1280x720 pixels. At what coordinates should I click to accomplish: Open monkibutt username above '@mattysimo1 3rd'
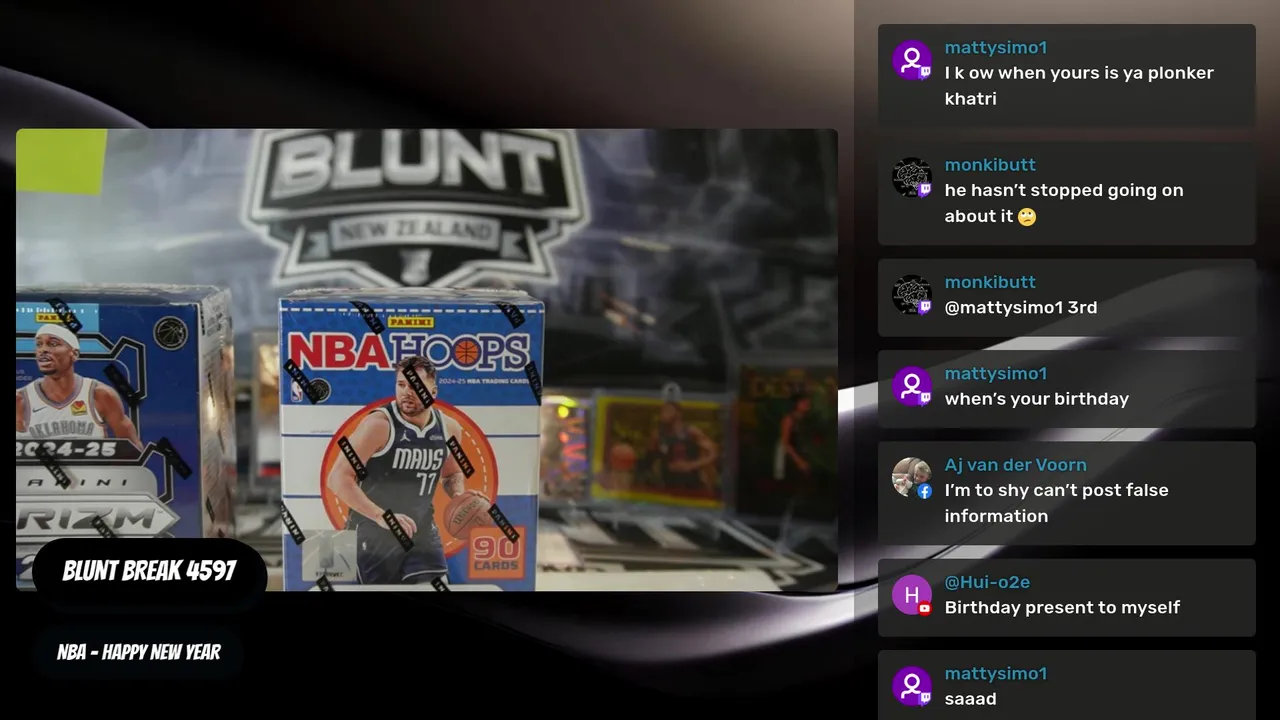click(x=990, y=282)
